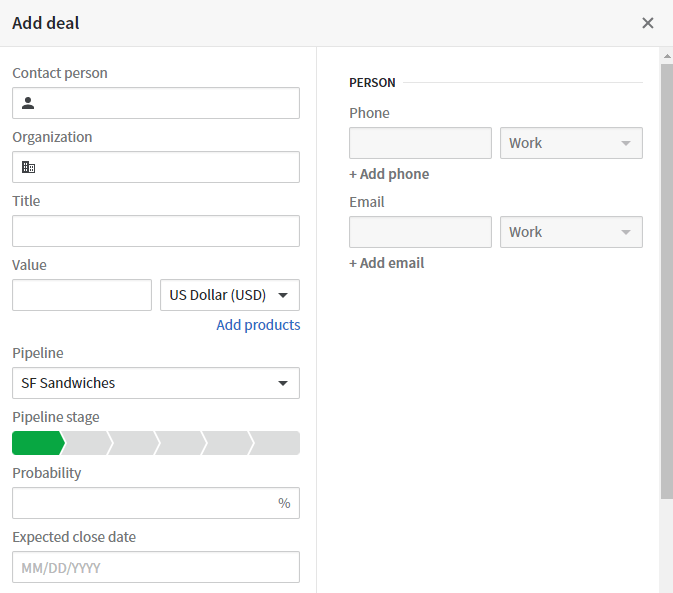Click into the Probability percent field
Screen dimensions: 673x593
point(156,502)
